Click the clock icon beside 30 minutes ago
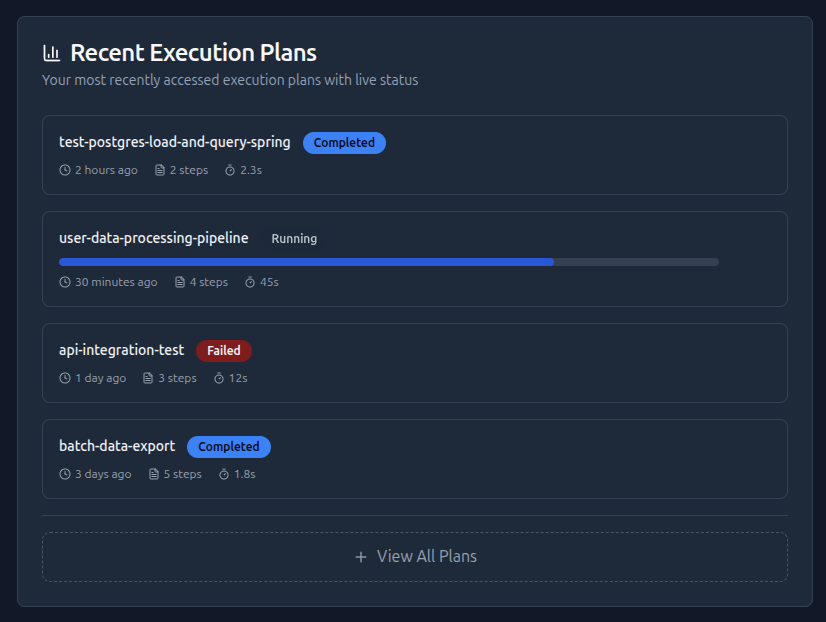 [65, 282]
